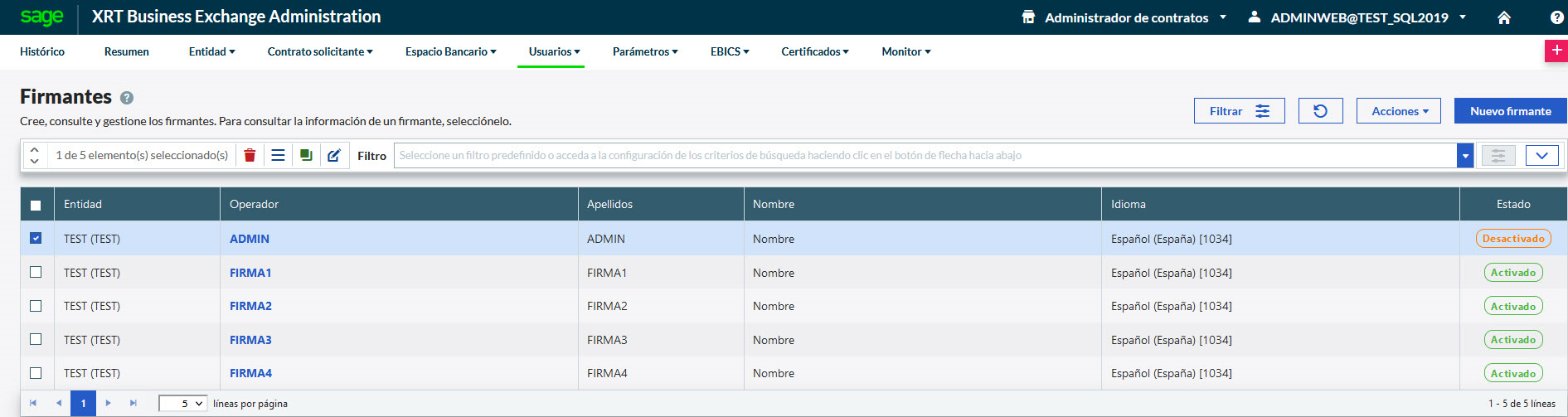Click the predefined filter input field
This screenshot has height=417, width=1568.
(925, 155)
